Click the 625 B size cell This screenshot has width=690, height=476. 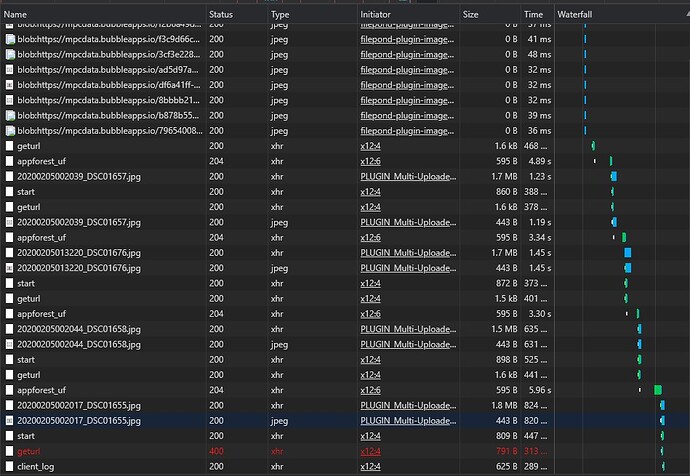coord(506,466)
